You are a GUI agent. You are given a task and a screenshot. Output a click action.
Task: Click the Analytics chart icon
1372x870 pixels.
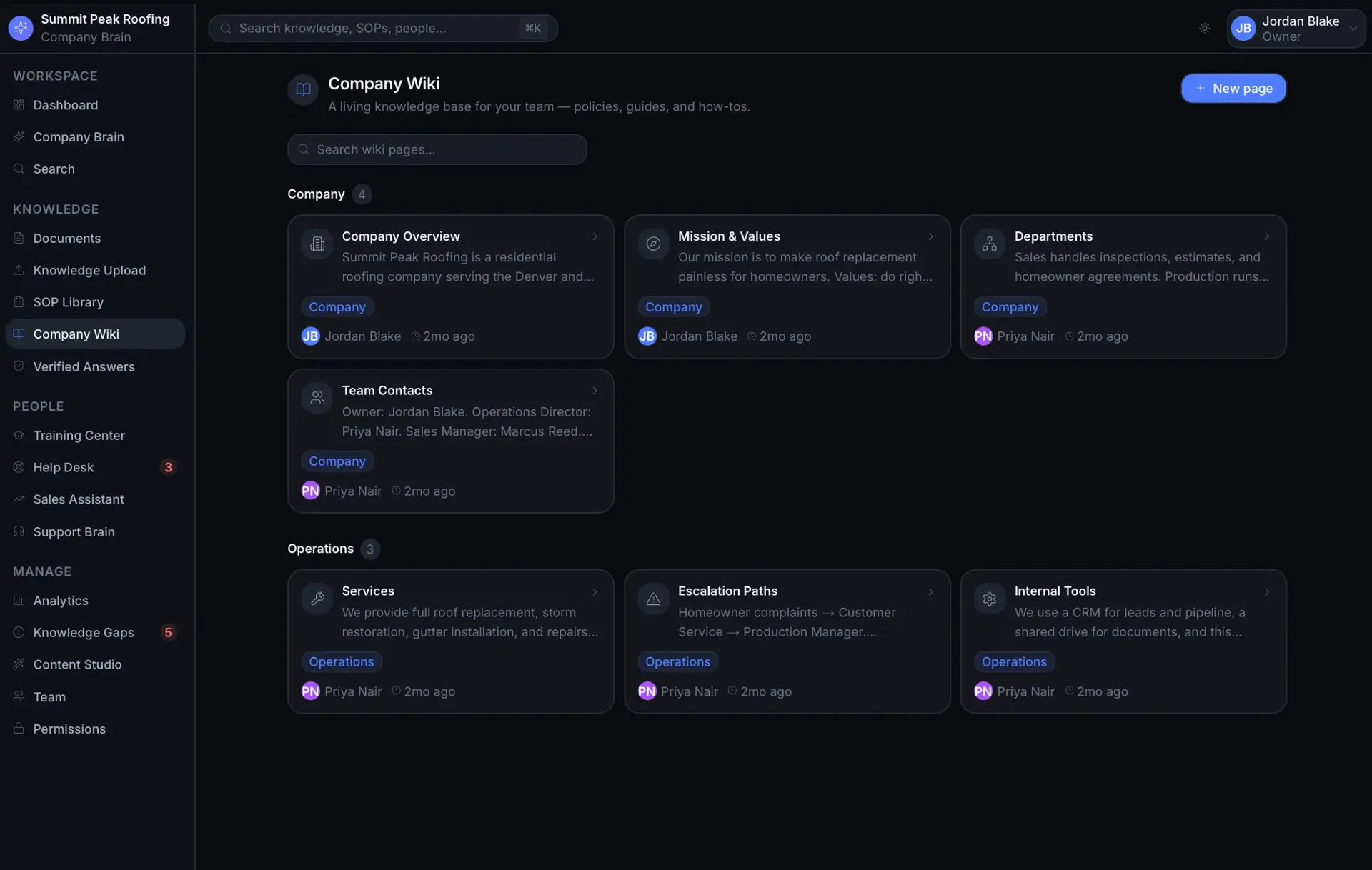point(19,601)
